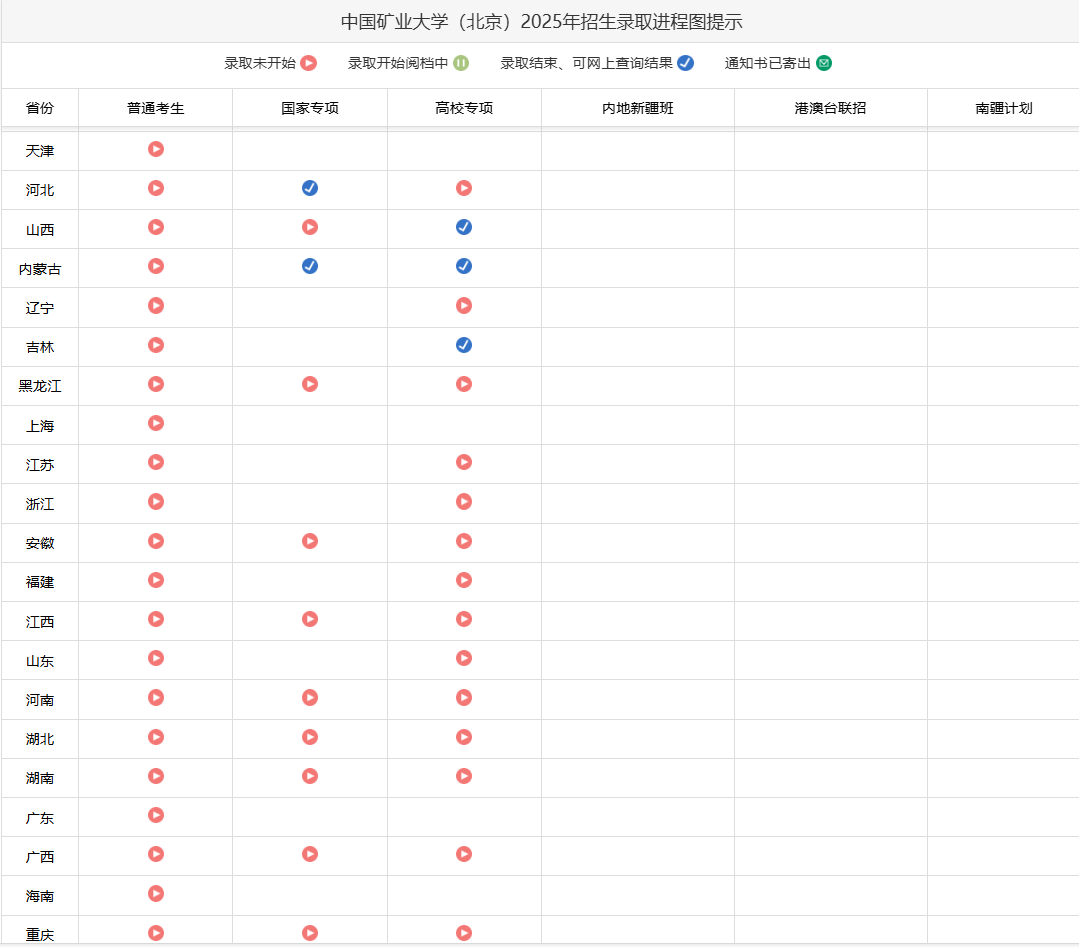Click 福建 高校专项 red status icon
The height and width of the screenshot is (947, 1079).
464,580
